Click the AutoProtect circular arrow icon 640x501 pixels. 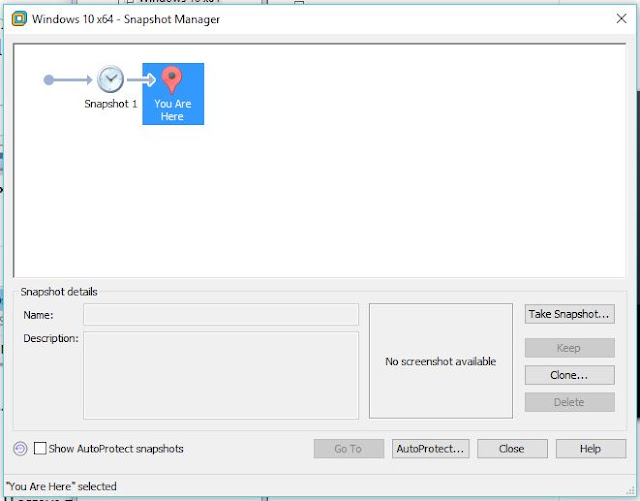coord(20,449)
